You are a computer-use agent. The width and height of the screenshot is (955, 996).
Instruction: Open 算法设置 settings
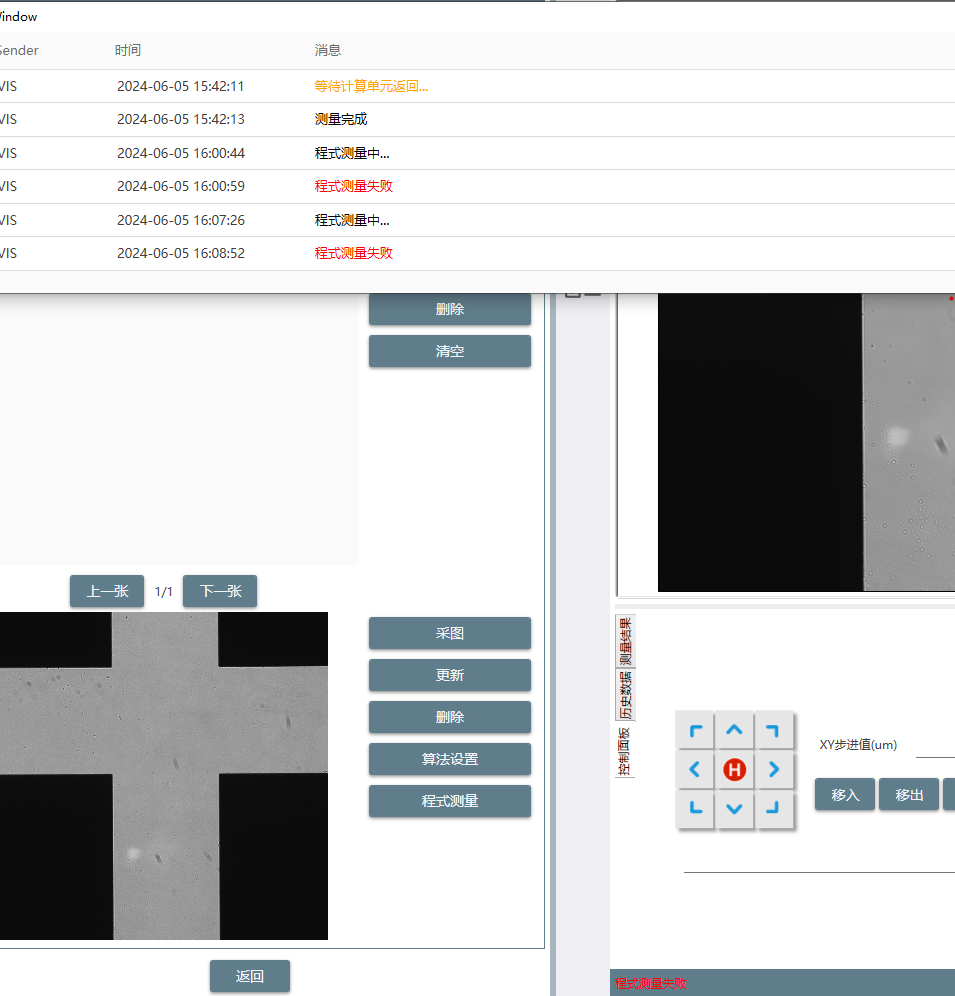(x=450, y=759)
